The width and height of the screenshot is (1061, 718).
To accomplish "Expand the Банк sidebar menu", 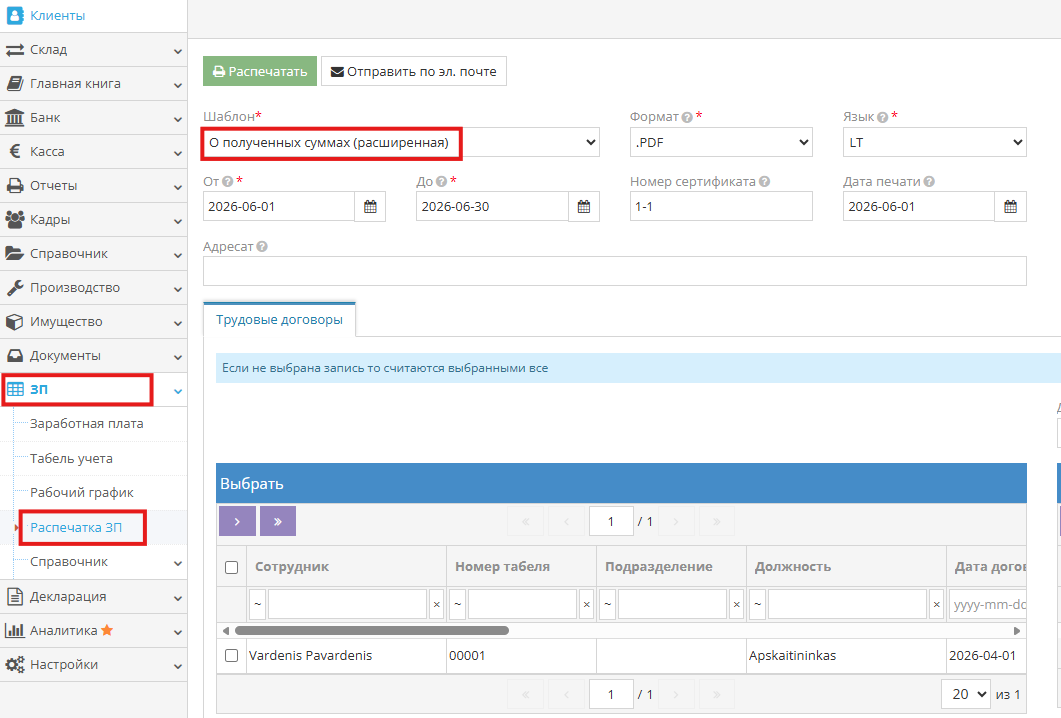I will click(x=93, y=118).
